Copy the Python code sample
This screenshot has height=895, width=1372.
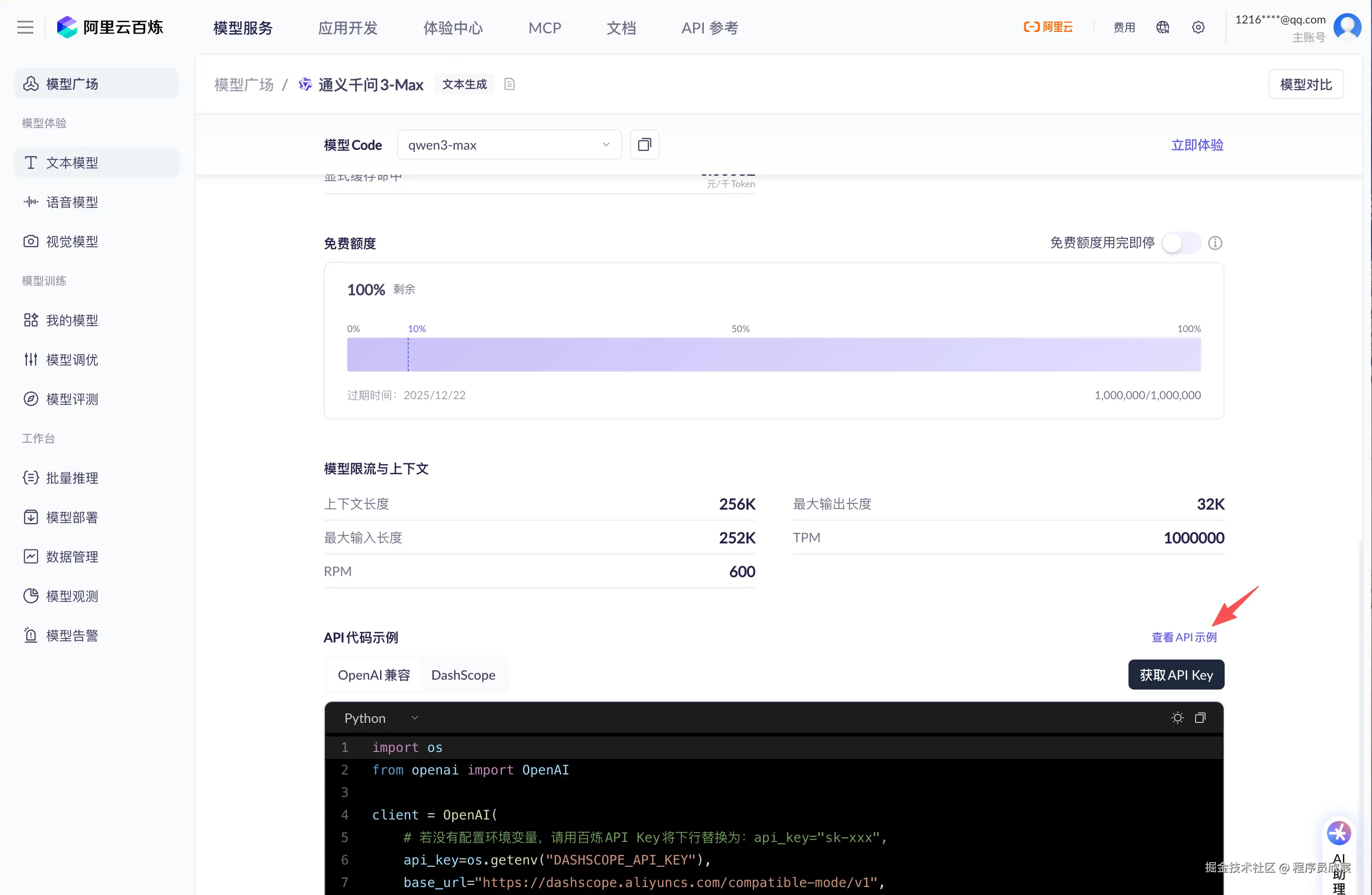pyautogui.click(x=1200, y=718)
